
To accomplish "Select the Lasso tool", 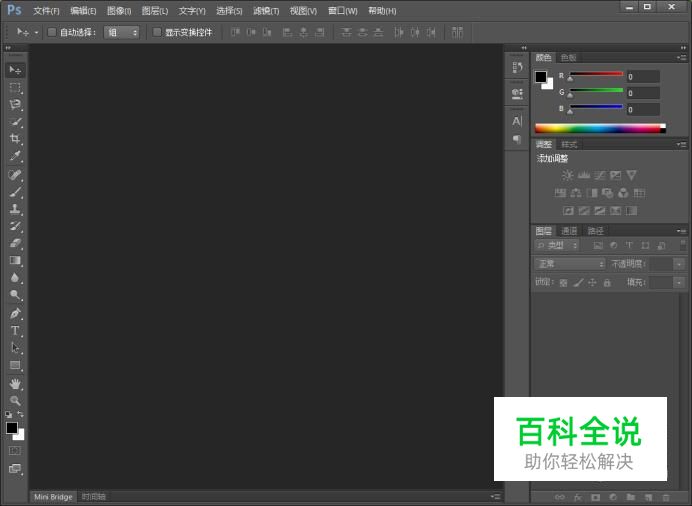I will [x=15, y=105].
